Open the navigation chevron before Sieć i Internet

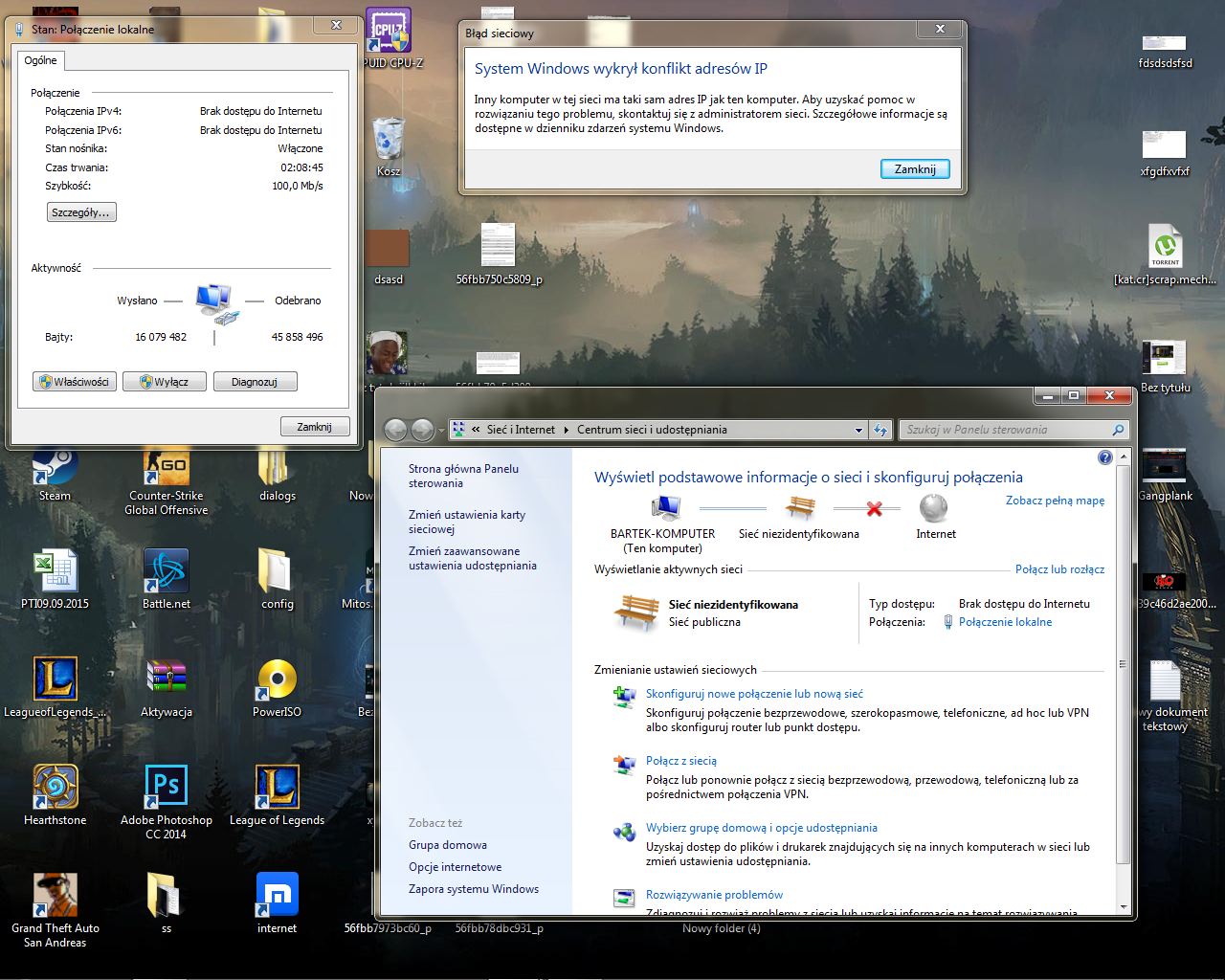click(476, 430)
